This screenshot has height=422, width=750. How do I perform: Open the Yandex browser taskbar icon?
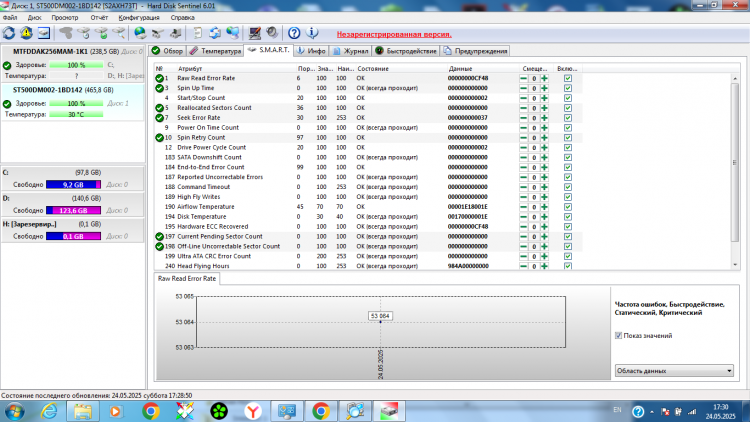(x=253, y=411)
